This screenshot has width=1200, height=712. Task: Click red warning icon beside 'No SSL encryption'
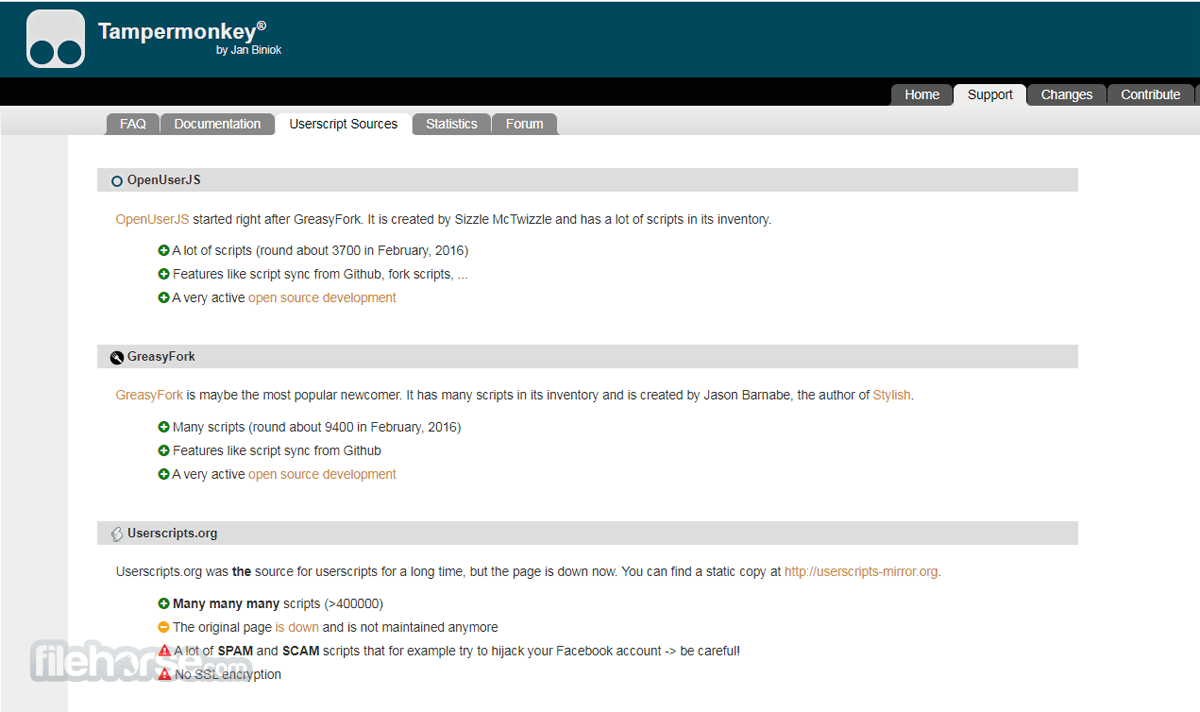pos(165,674)
